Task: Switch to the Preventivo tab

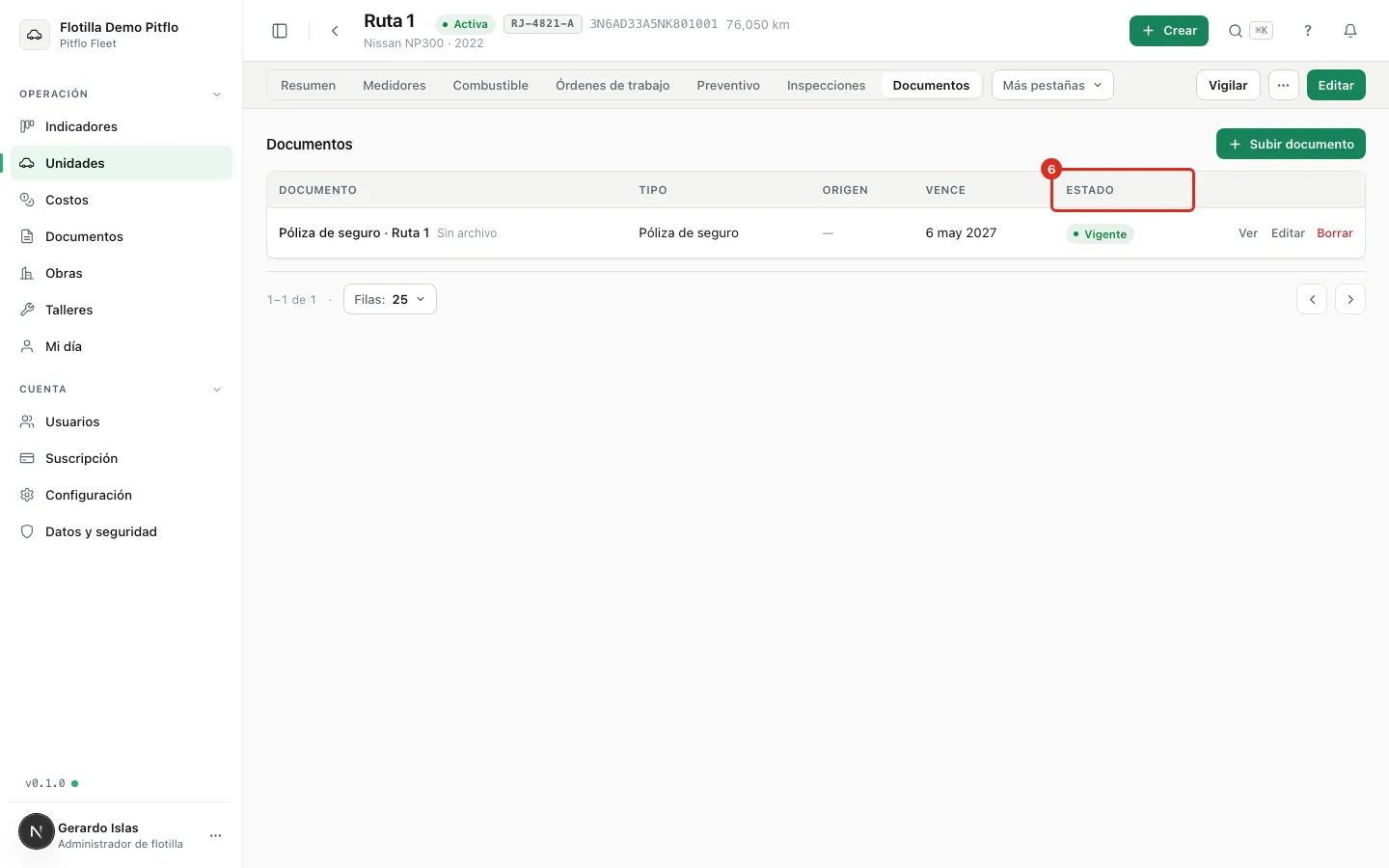Action: pyautogui.click(x=728, y=85)
